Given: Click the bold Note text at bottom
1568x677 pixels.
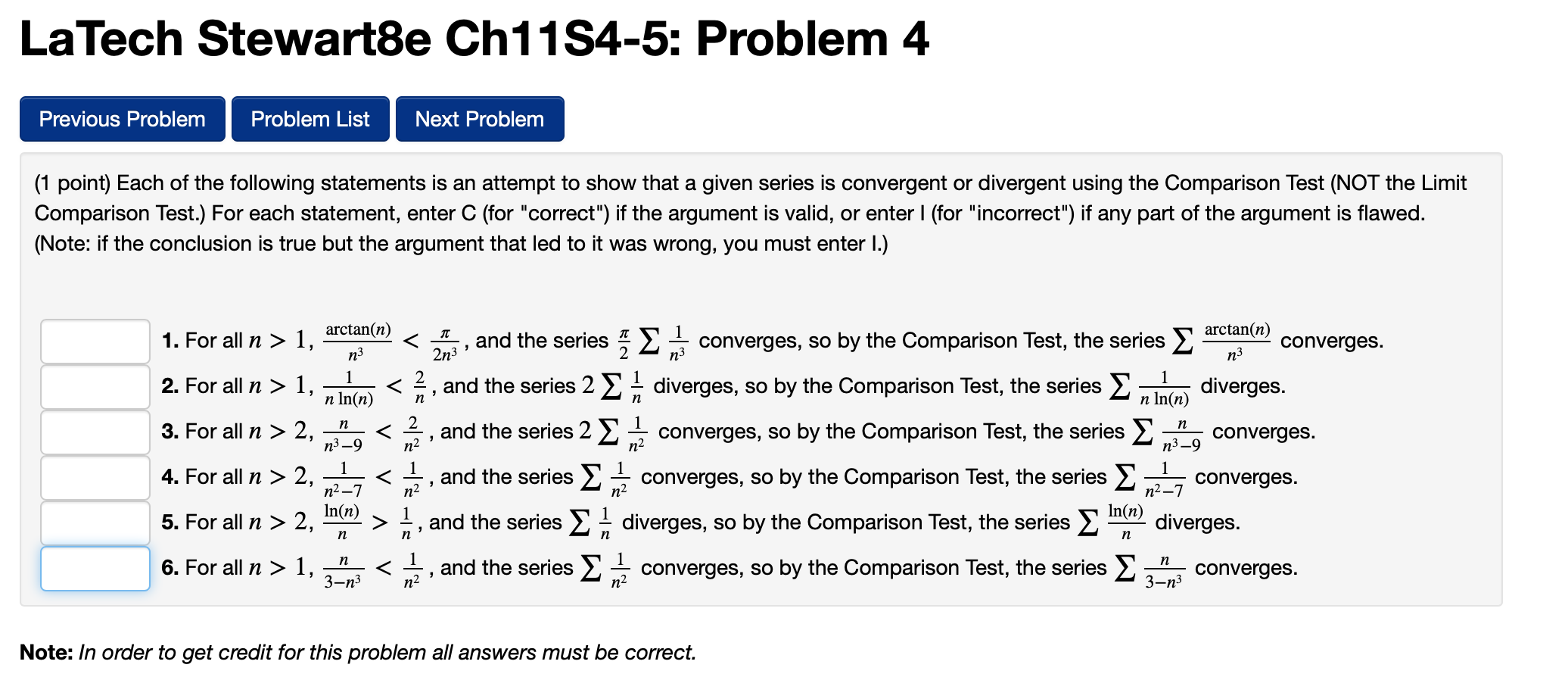Looking at the screenshot, I should pyautogui.click(x=45, y=652).
